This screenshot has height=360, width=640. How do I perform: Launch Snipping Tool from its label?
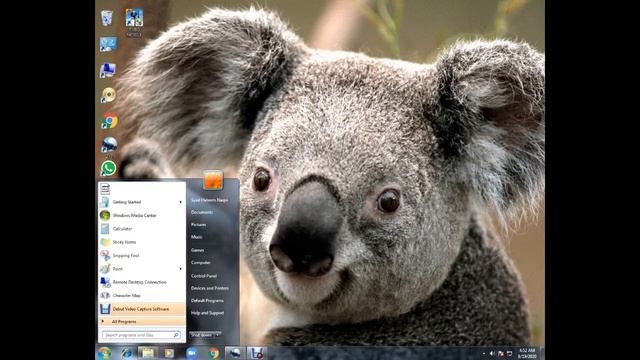point(126,256)
